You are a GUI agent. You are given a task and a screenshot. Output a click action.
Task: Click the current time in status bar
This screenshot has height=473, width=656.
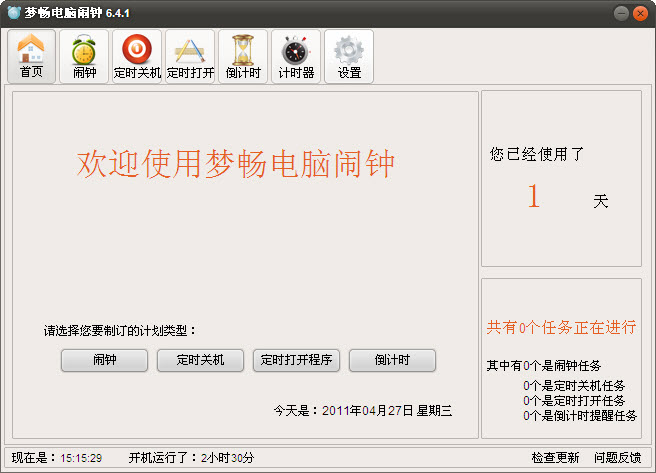(x=81, y=458)
